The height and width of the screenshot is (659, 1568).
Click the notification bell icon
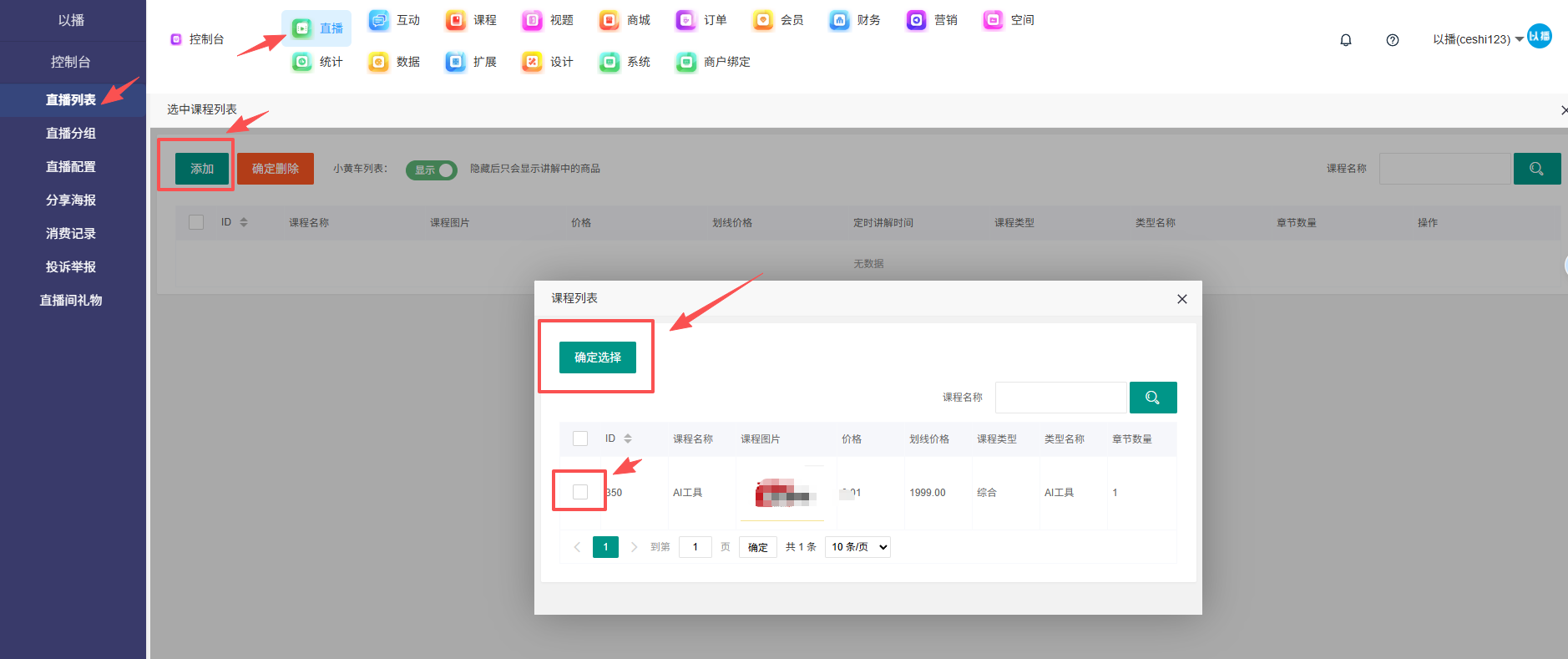[1346, 40]
